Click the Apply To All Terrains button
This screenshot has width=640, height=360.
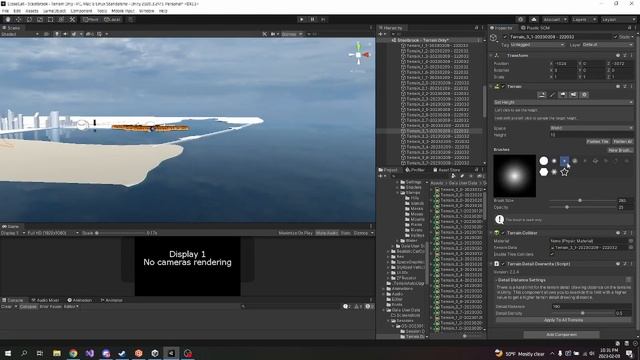pos(563,320)
